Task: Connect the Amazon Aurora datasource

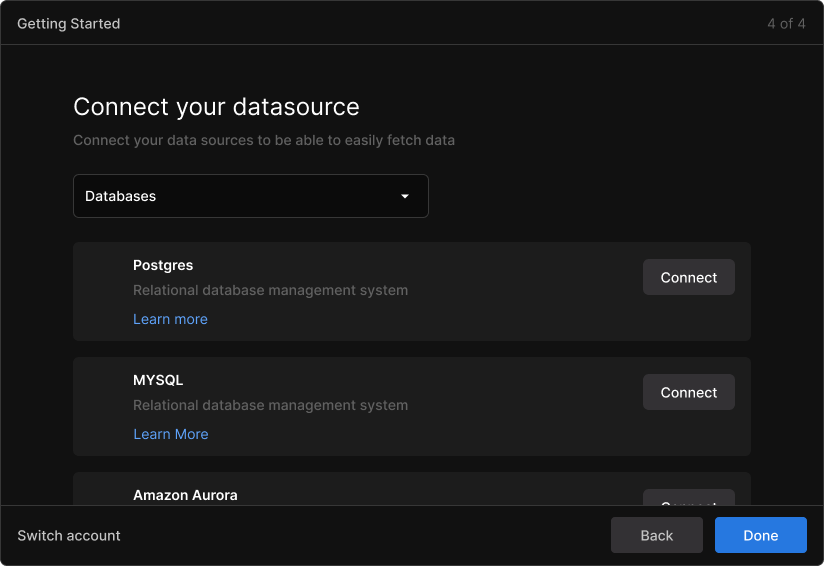Action: 688,498
